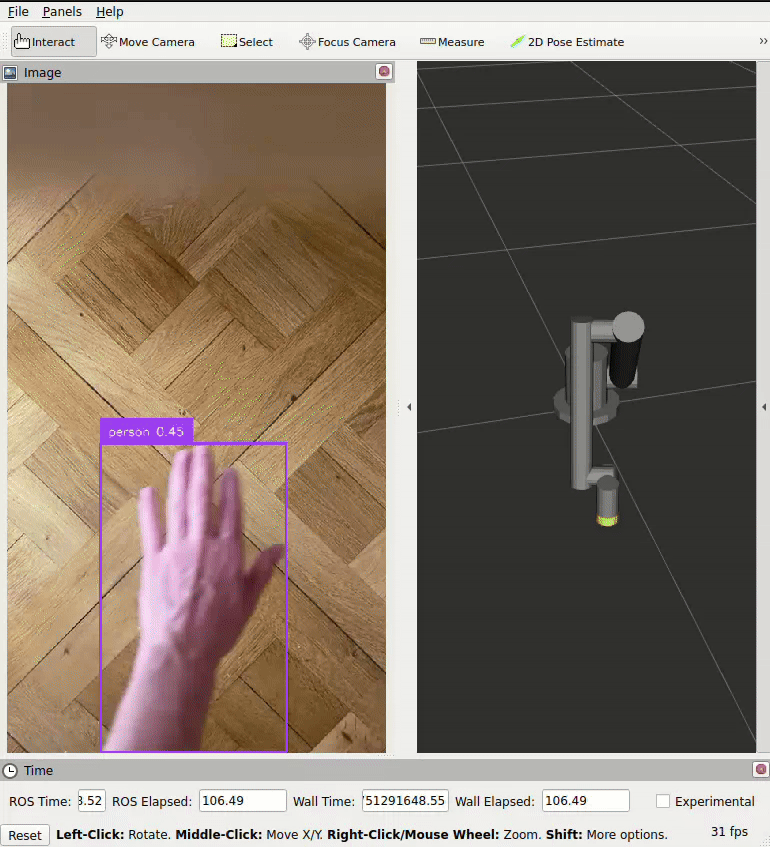
Task: Select the Move Camera tool
Action: point(148,42)
